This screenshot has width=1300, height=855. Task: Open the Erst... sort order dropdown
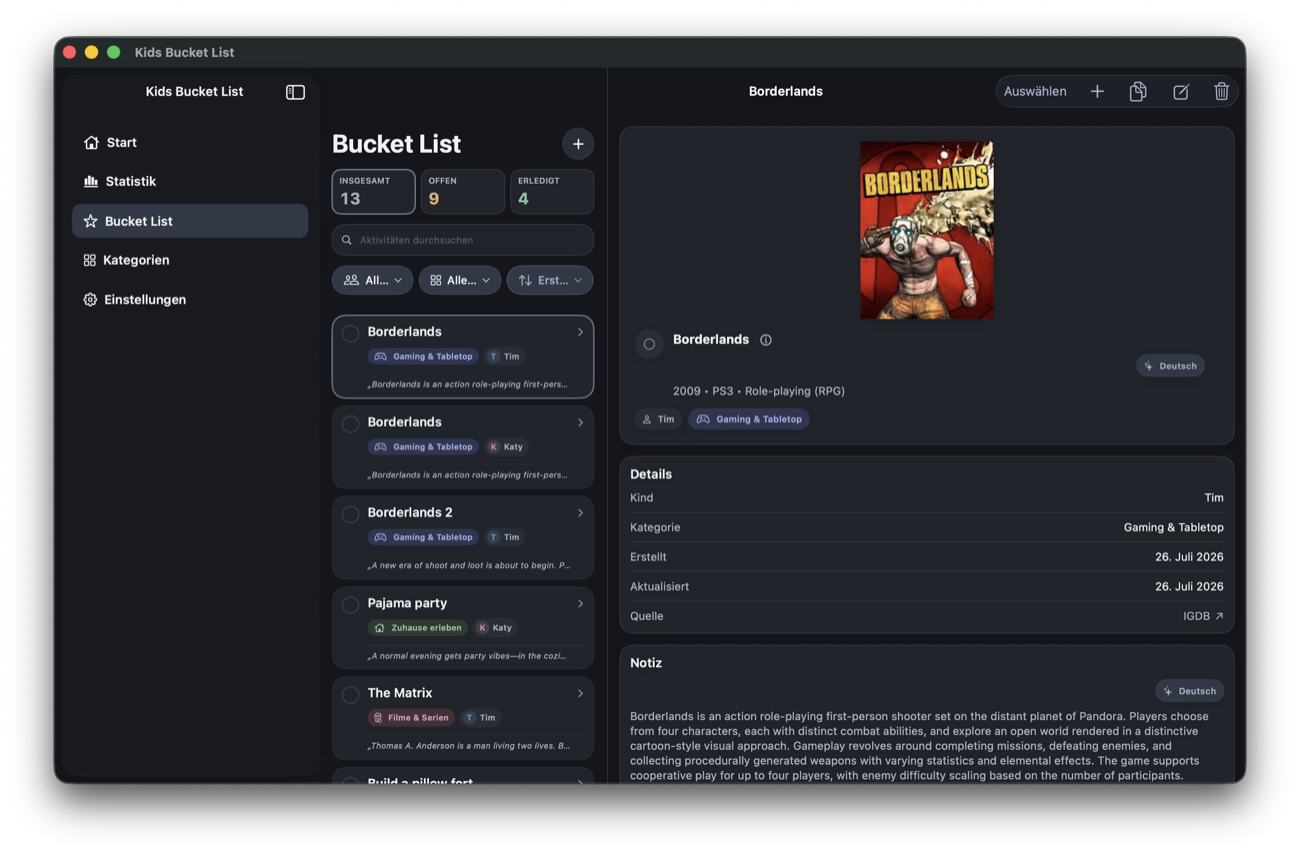point(550,280)
